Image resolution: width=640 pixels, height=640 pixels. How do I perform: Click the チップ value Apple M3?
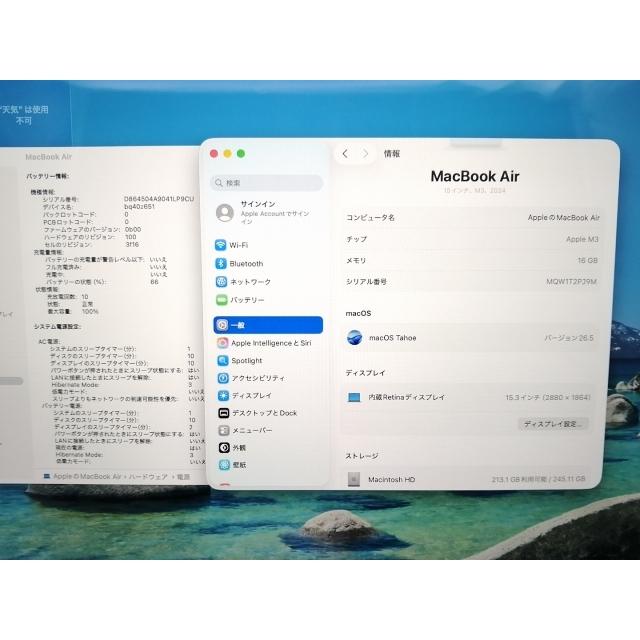pos(582,239)
